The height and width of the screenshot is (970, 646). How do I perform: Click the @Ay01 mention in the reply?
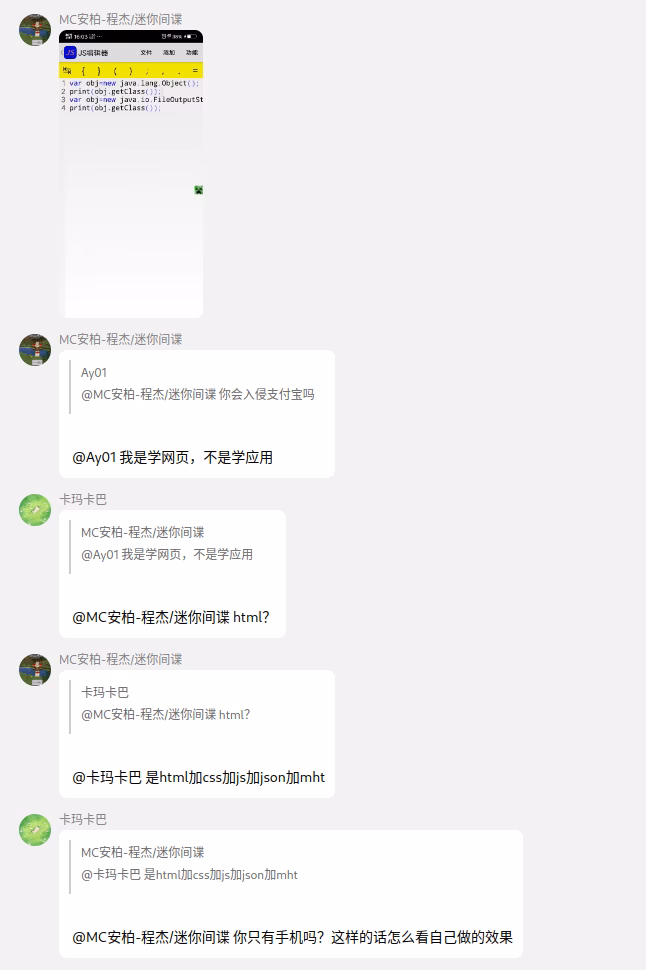(94, 457)
